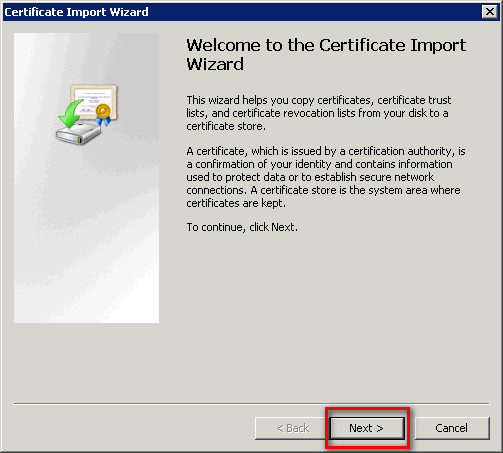Screen dimensions: 503x453
Task: Click the 'Welcome to the Certificate Import Wizard' heading
Action: (x=326, y=54)
